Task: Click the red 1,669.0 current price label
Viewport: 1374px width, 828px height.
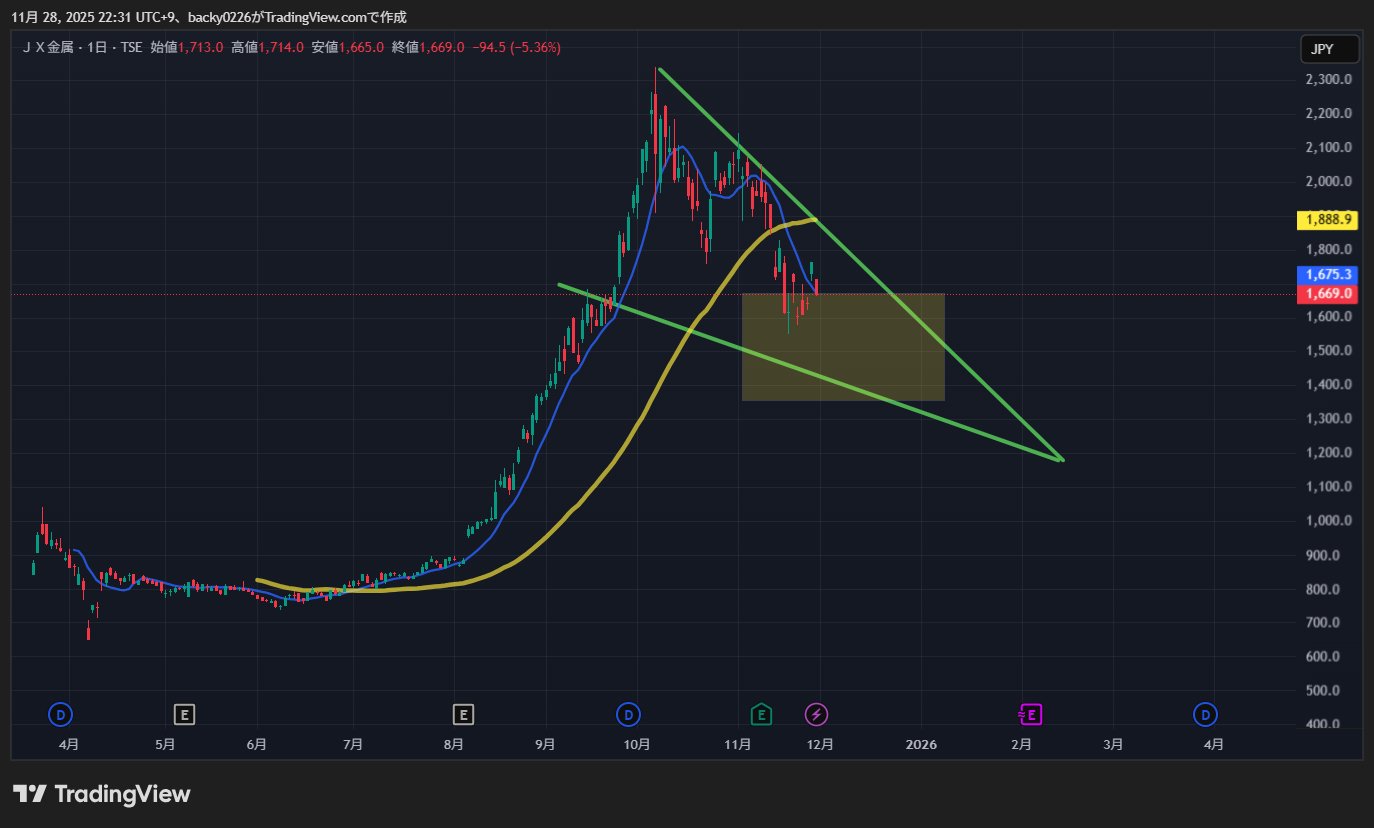Action: (x=1328, y=294)
